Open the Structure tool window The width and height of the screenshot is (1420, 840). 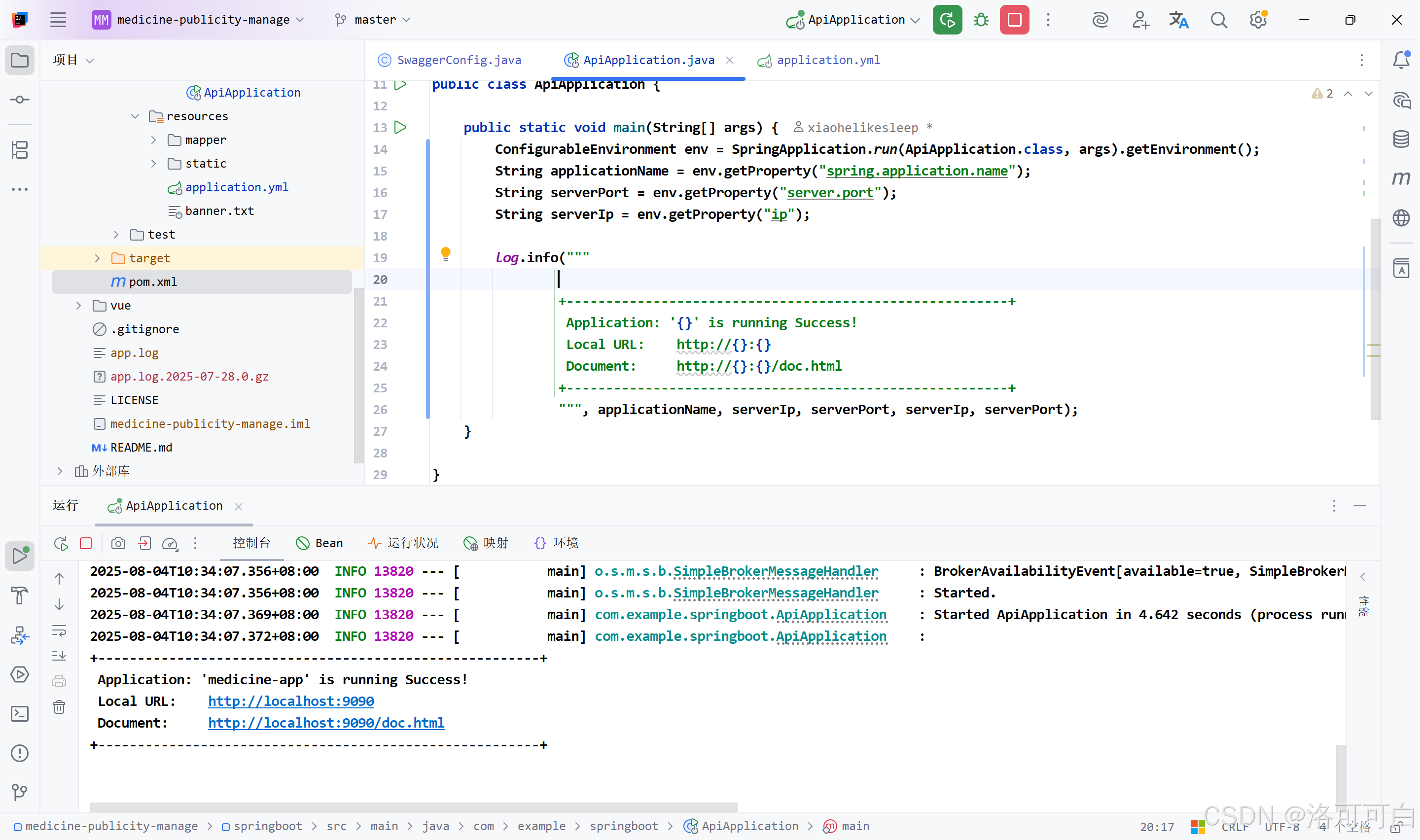pos(20,150)
